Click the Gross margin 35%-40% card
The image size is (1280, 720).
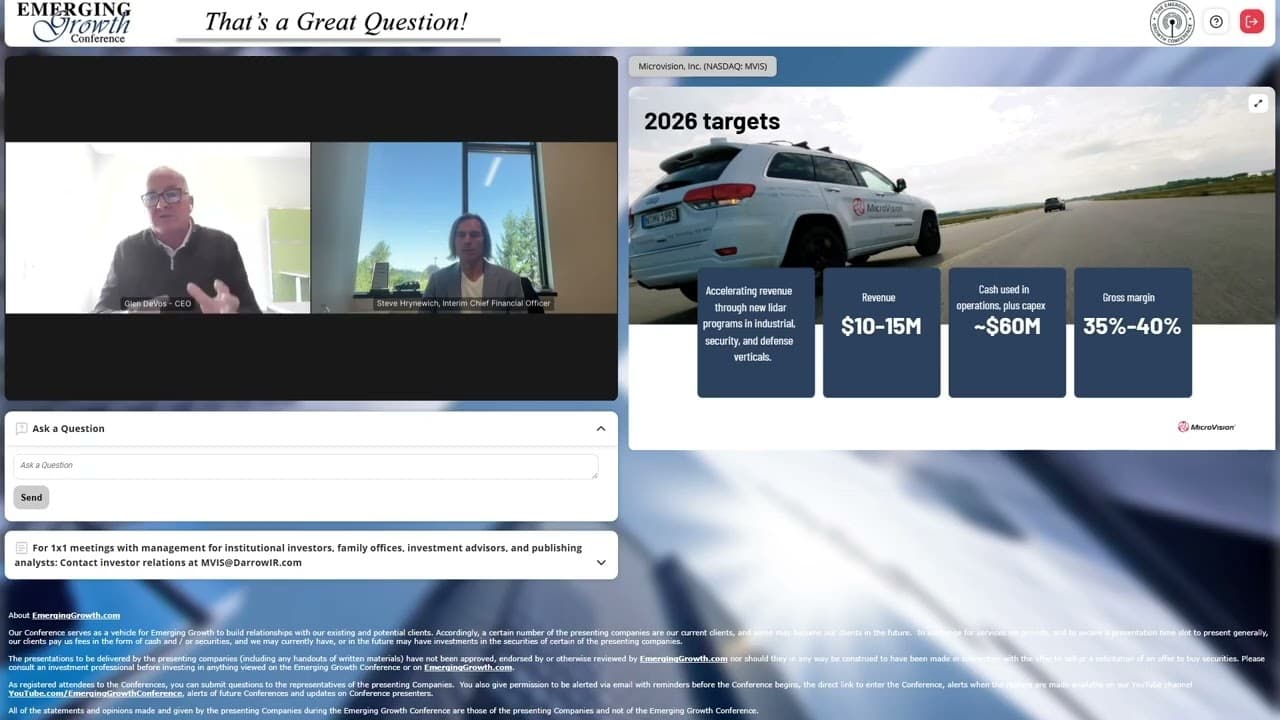(x=1133, y=332)
